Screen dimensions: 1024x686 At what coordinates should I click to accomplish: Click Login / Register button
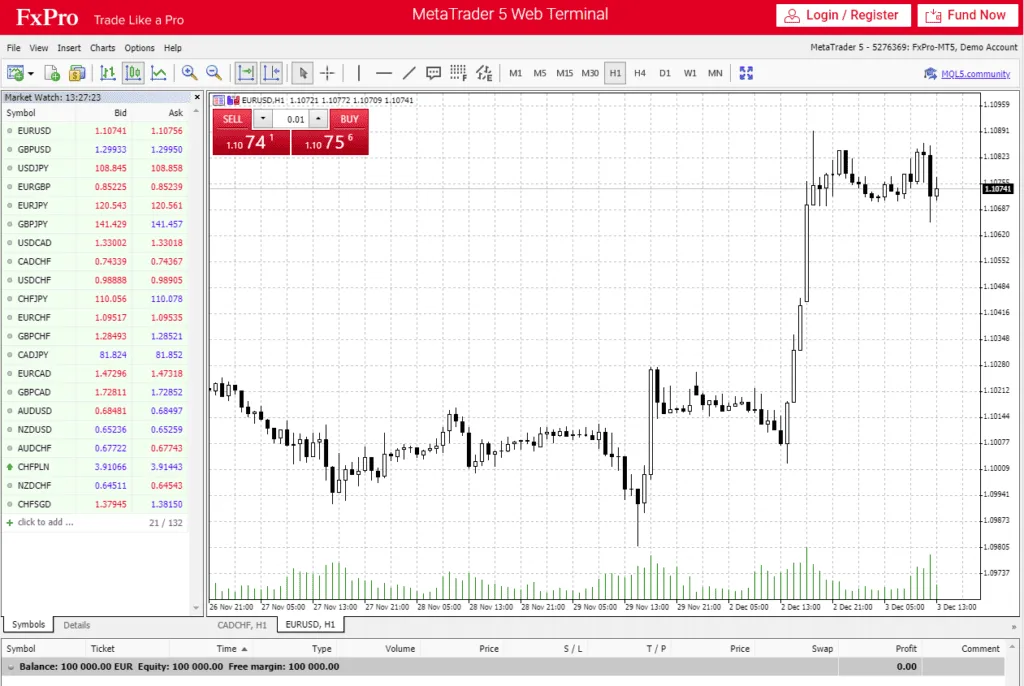(843, 15)
